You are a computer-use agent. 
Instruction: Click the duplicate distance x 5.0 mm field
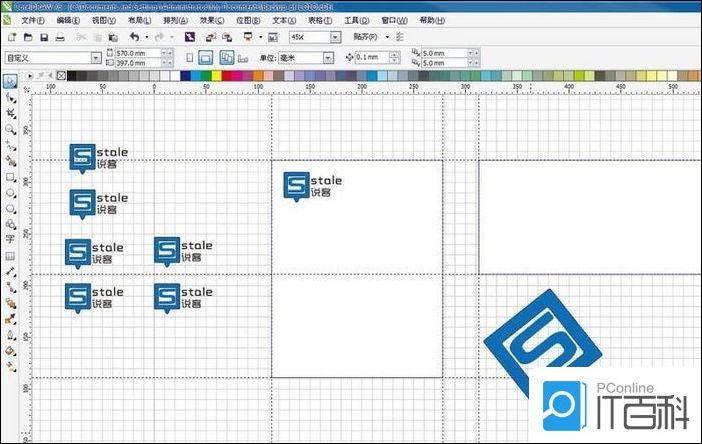click(x=445, y=53)
